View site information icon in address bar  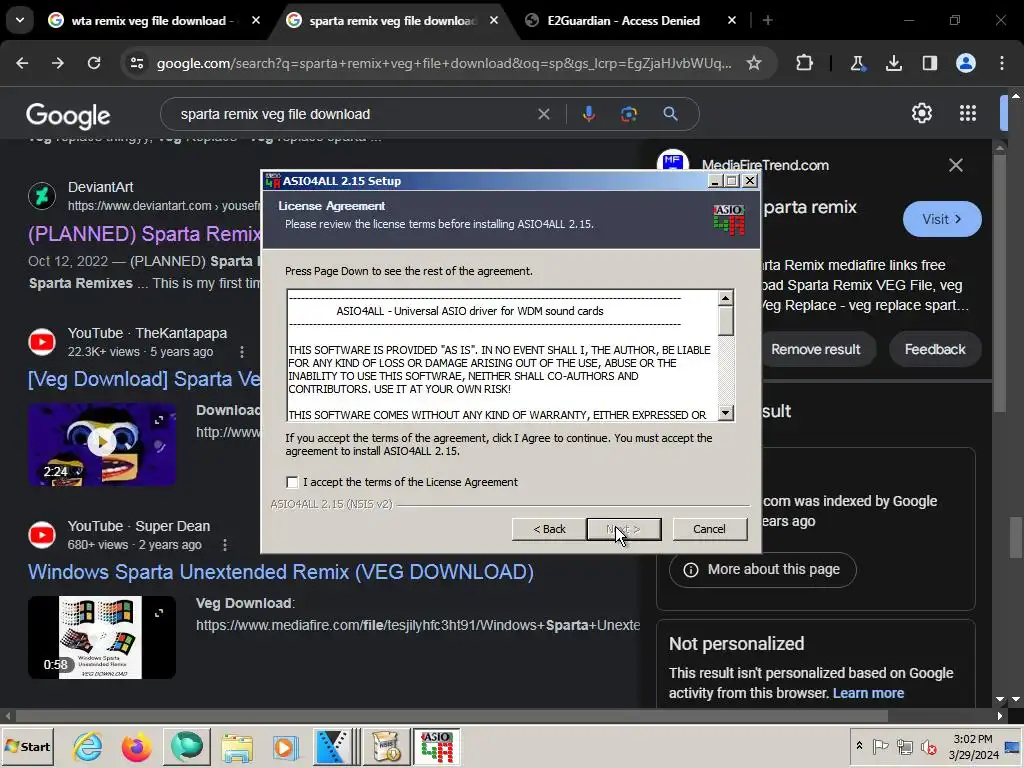tap(136, 63)
